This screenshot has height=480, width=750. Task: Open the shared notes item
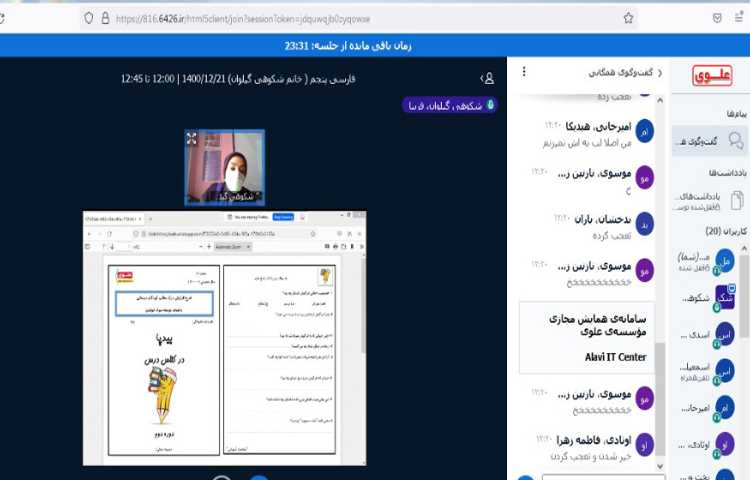710,201
